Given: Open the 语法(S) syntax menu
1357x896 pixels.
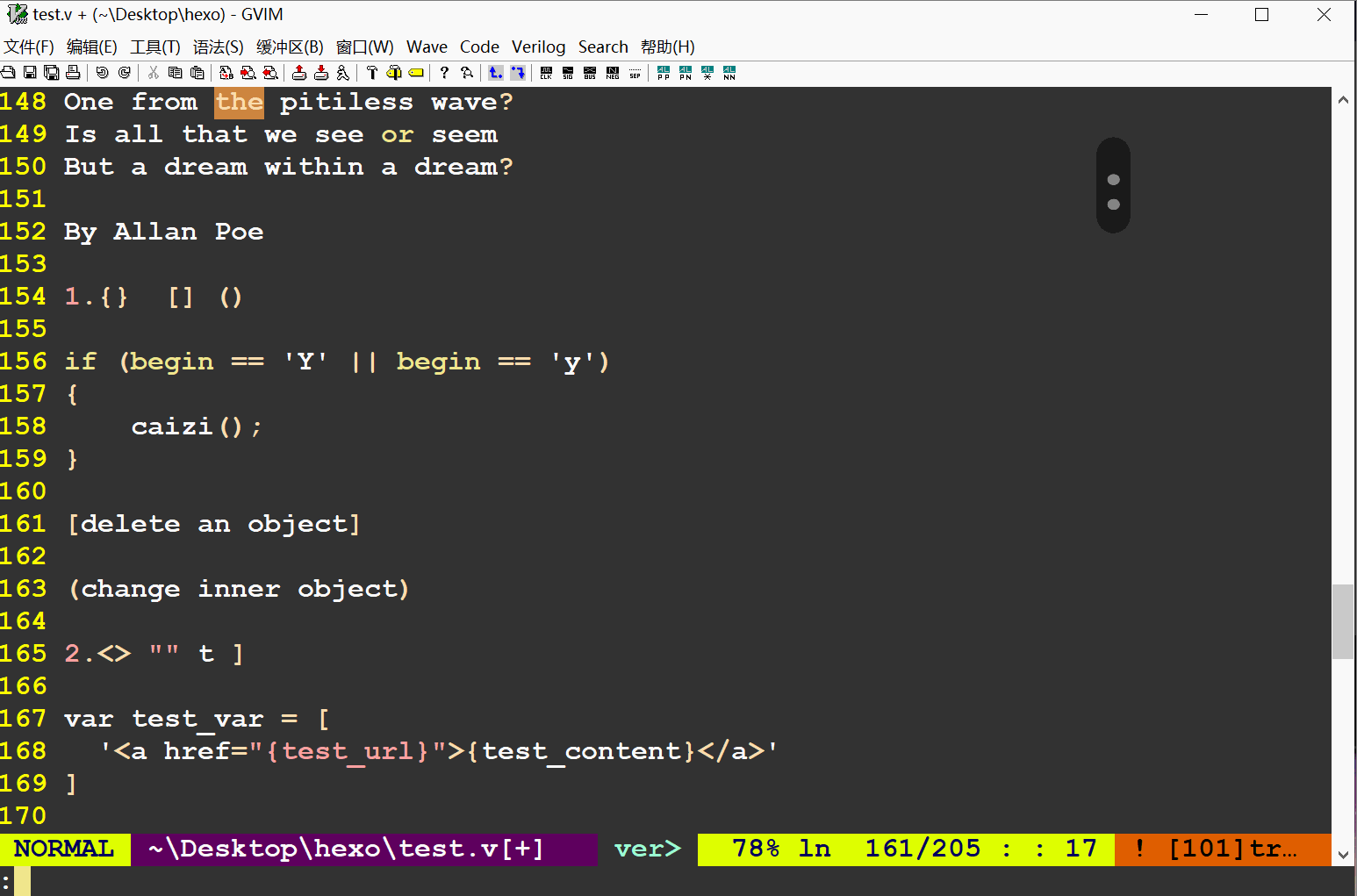Looking at the screenshot, I should tap(218, 47).
